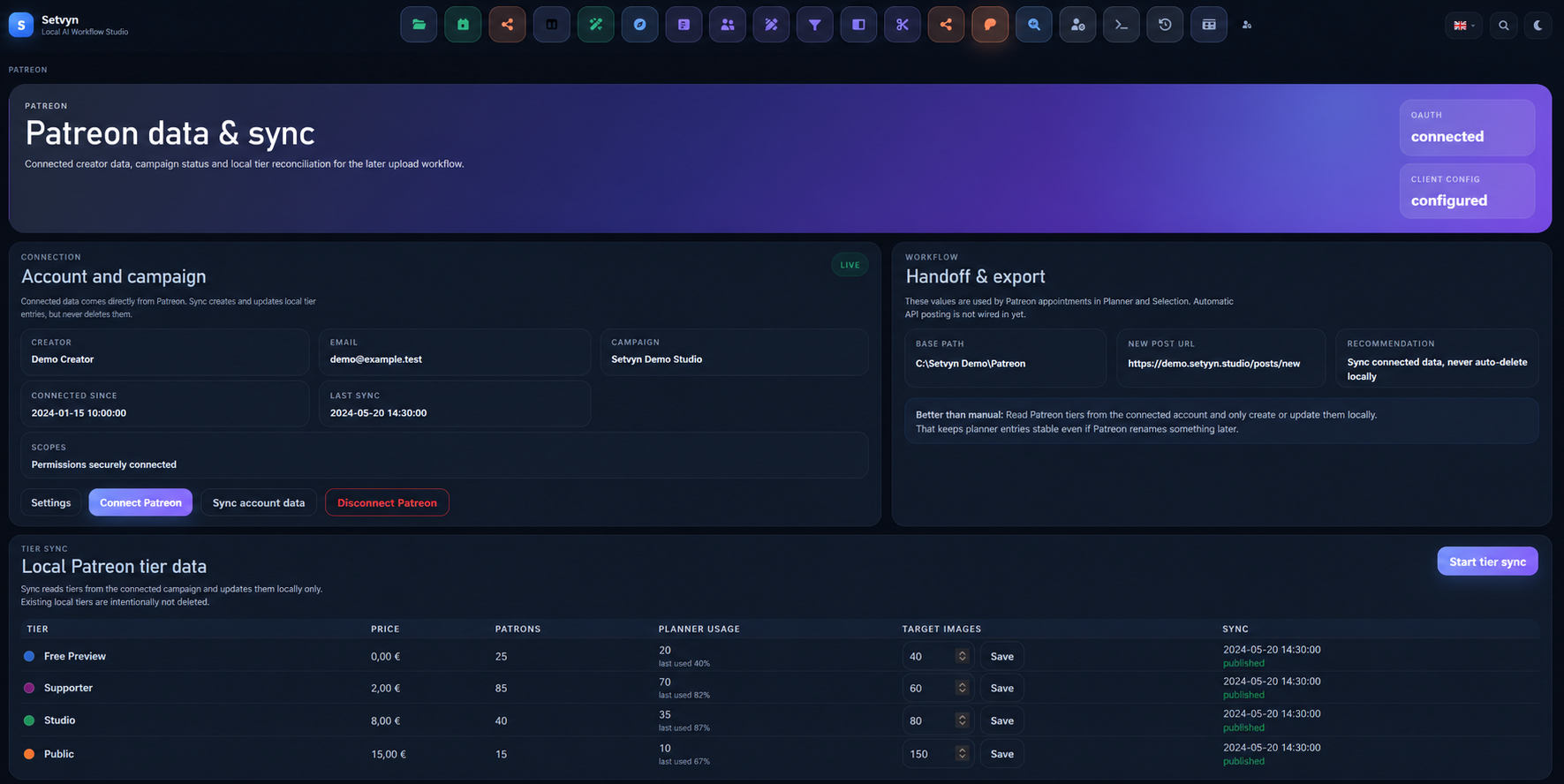This screenshot has width=1564, height=784.
Task: Click the Studio row 'last used 87%' text
Action: coord(684,728)
